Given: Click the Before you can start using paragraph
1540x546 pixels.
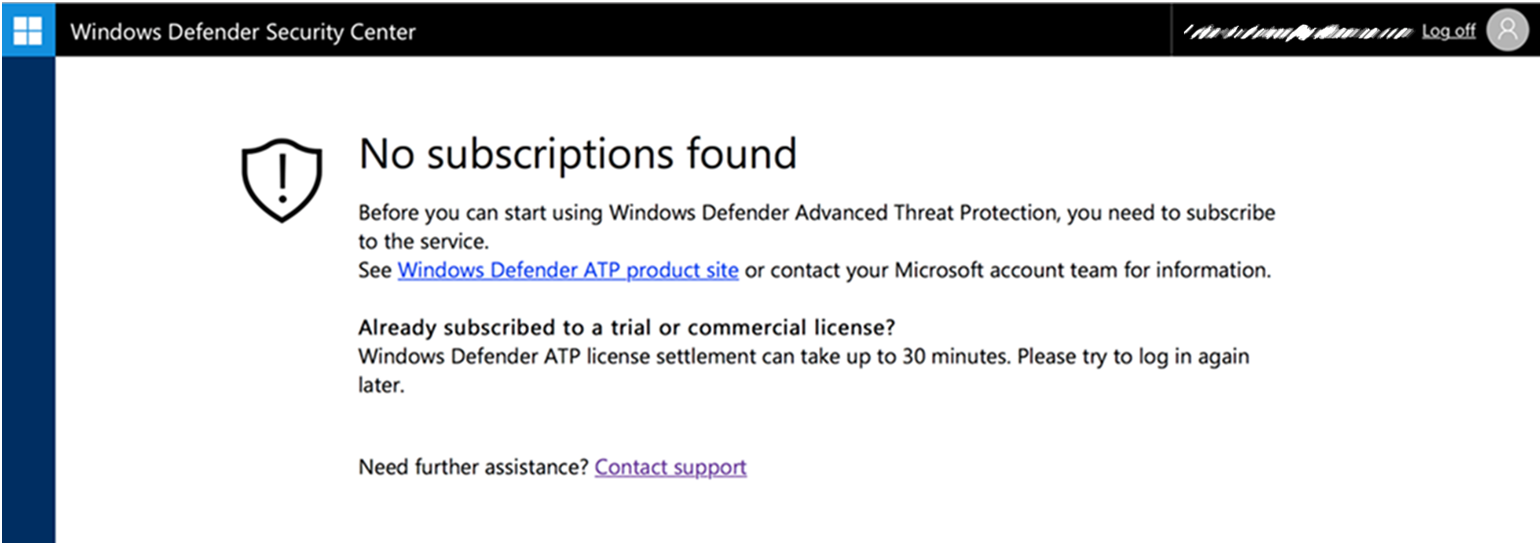Looking at the screenshot, I should (816, 213).
